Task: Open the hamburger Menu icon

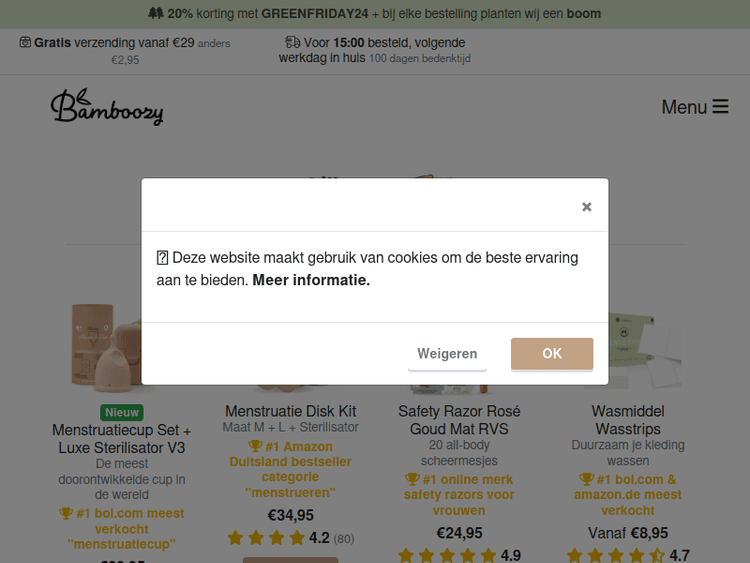Action: pyautogui.click(x=720, y=106)
